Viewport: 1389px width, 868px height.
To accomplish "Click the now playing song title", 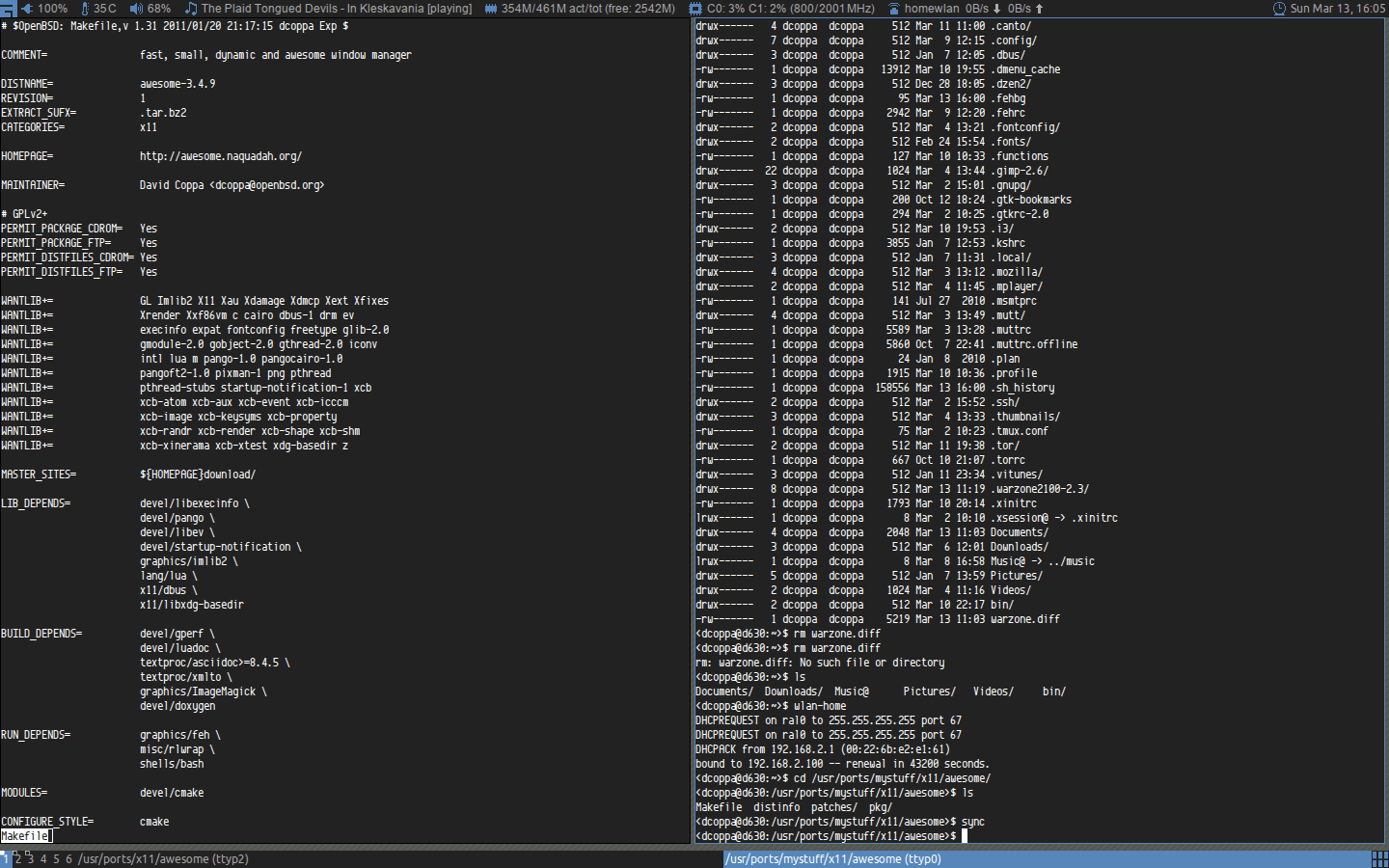I will coord(337,9).
